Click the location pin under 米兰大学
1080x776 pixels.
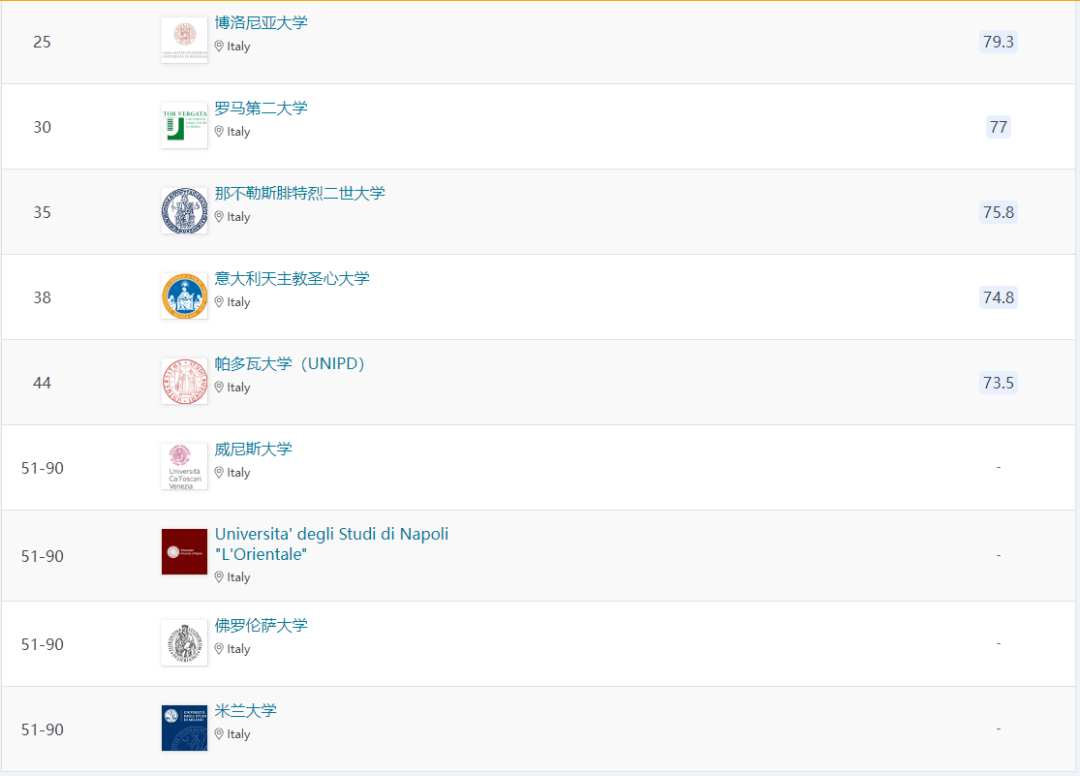pyautogui.click(x=219, y=735)
